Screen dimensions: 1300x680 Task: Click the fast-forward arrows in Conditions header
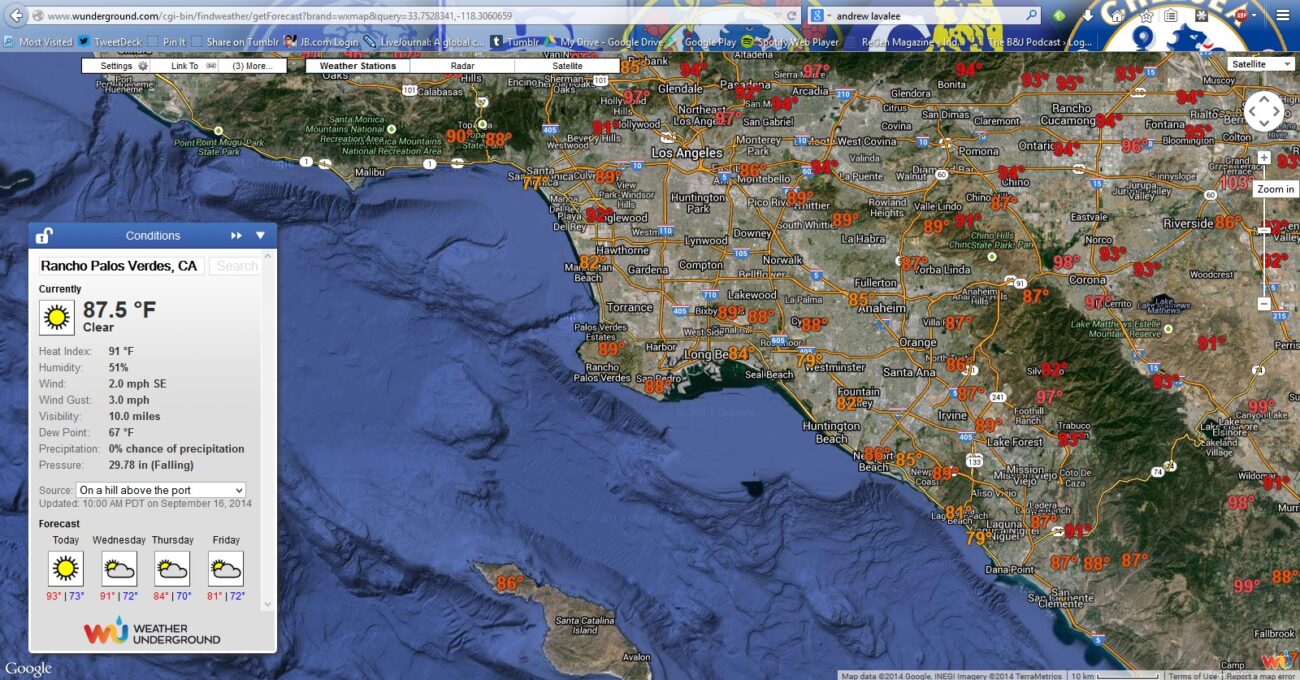coord(237,236)
